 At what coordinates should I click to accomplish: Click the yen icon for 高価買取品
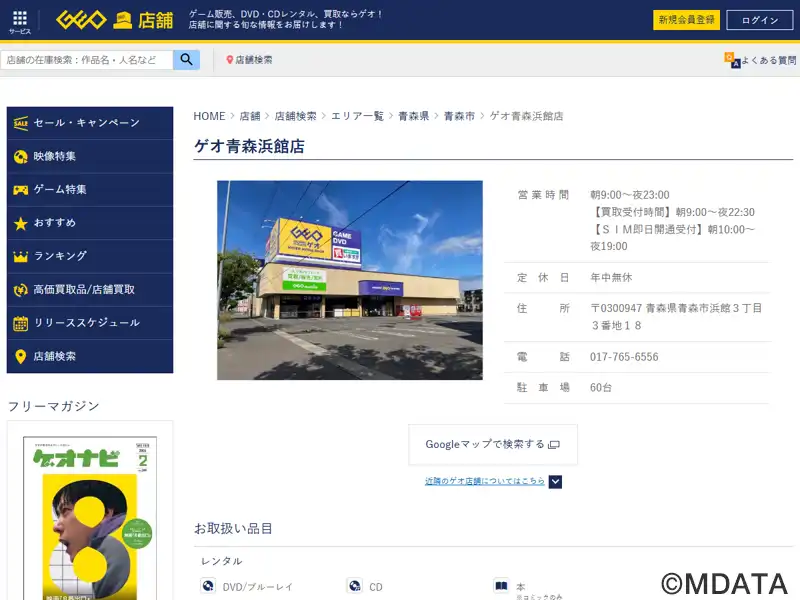click(20, 290)
